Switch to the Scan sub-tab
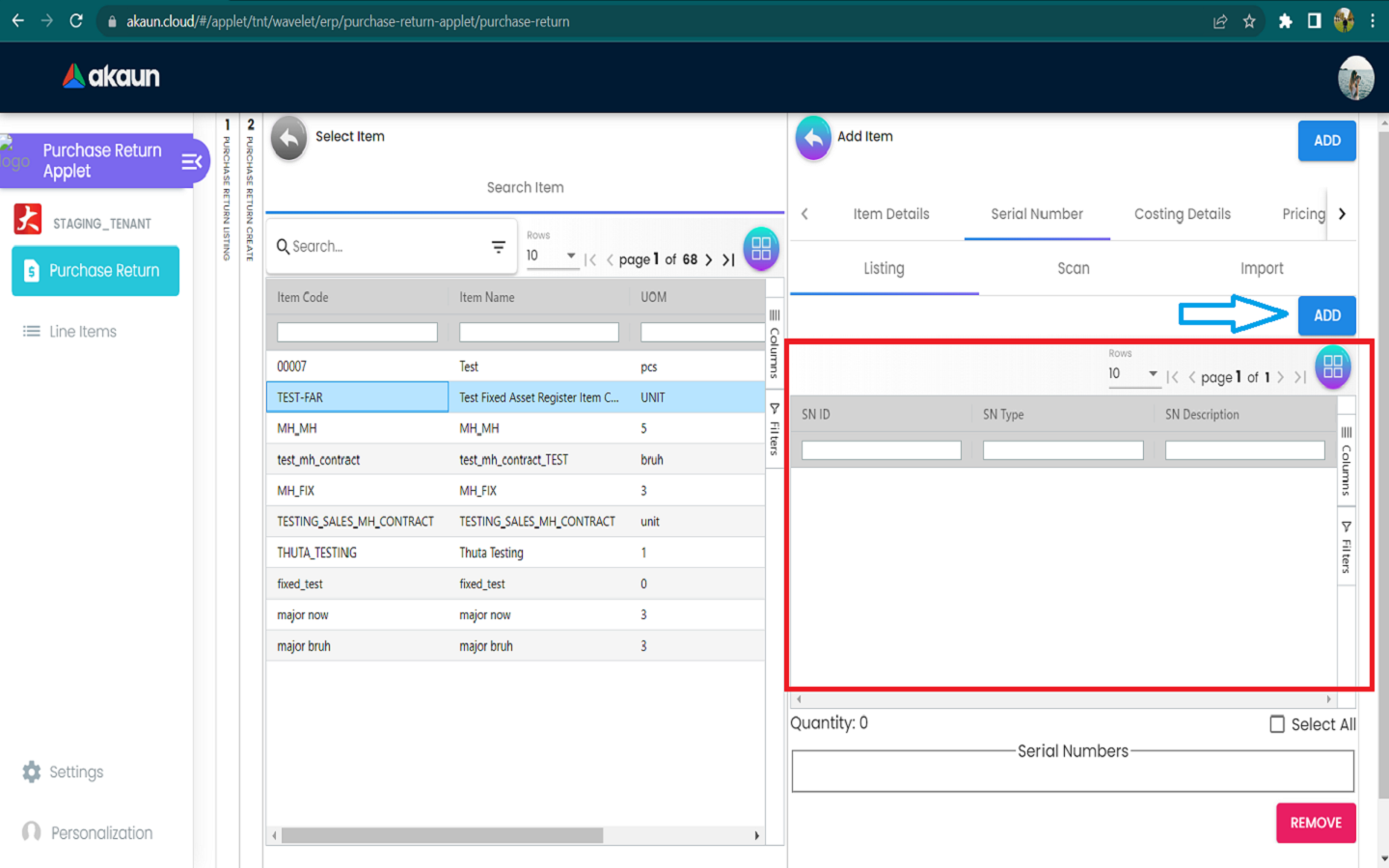The image size is (1389, 868). click(1073, 269)
